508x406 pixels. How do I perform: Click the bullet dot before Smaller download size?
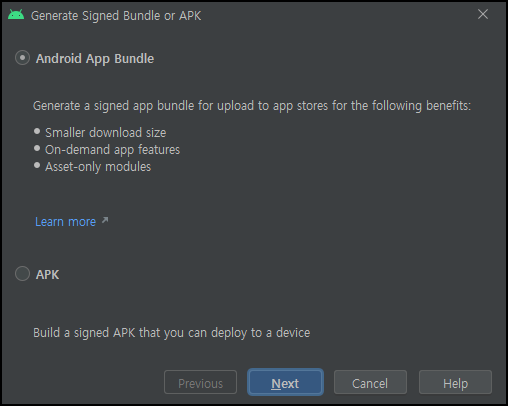37,131
